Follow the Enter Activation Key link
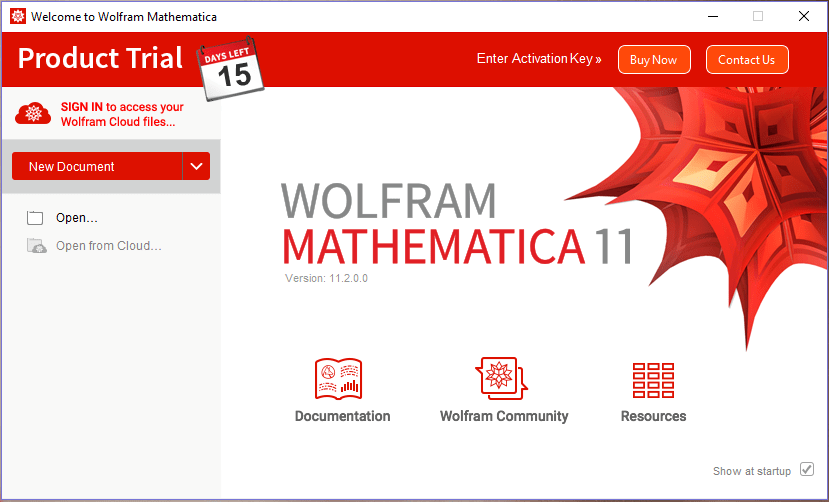 pos(539,59)
